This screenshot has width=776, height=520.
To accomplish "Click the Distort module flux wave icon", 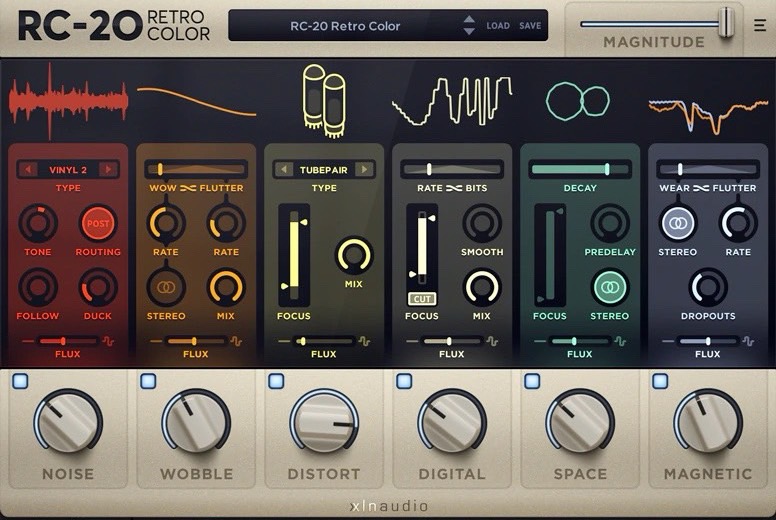I will tap(364, 341).
